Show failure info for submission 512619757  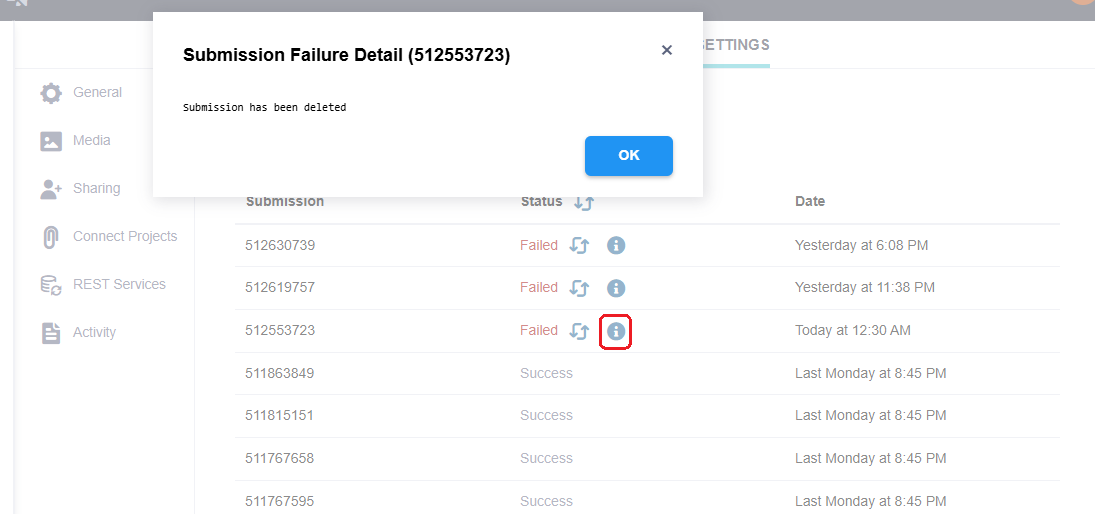[x=615, y=288]
